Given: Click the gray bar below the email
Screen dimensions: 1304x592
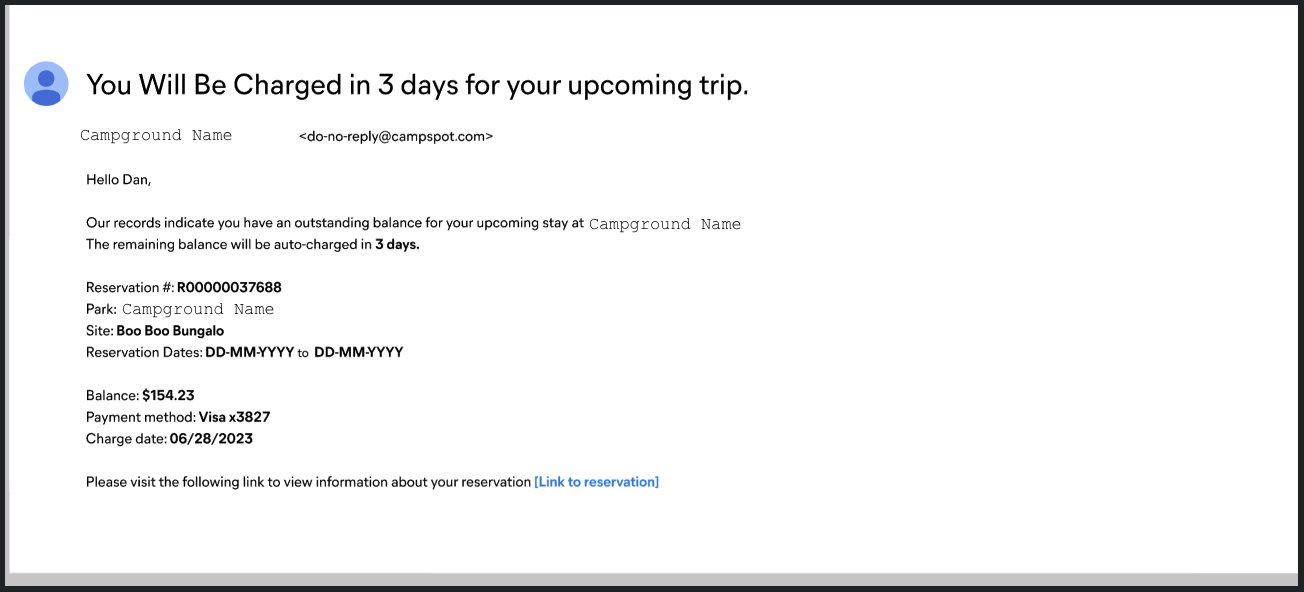Looking at the screenshot, I should pos(650,579).
